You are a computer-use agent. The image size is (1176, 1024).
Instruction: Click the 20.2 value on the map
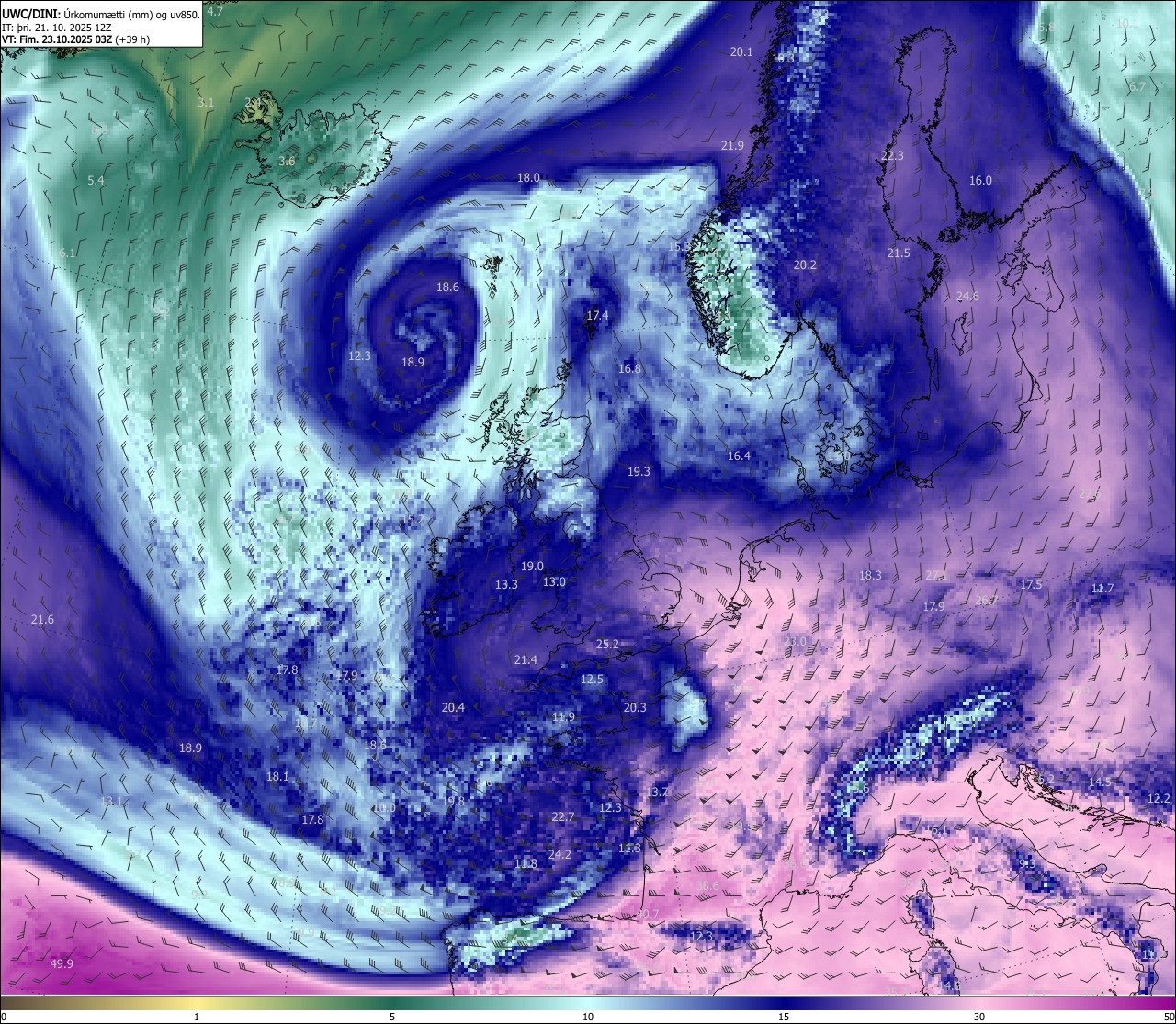pos(805,265)
